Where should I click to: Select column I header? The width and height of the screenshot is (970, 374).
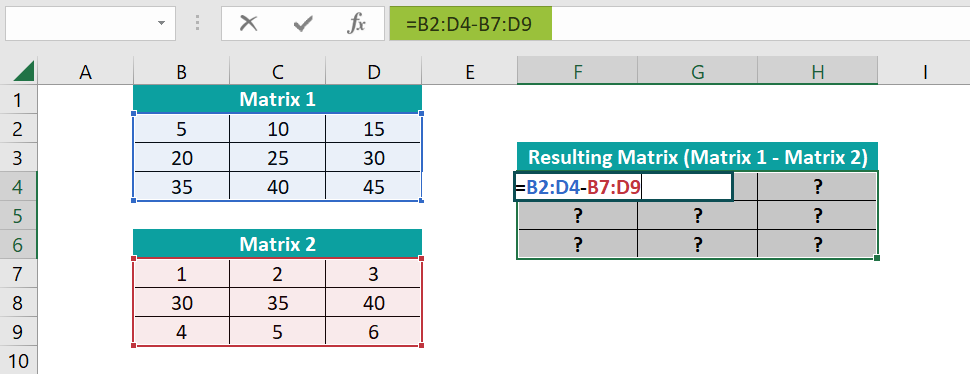[925, 72]
